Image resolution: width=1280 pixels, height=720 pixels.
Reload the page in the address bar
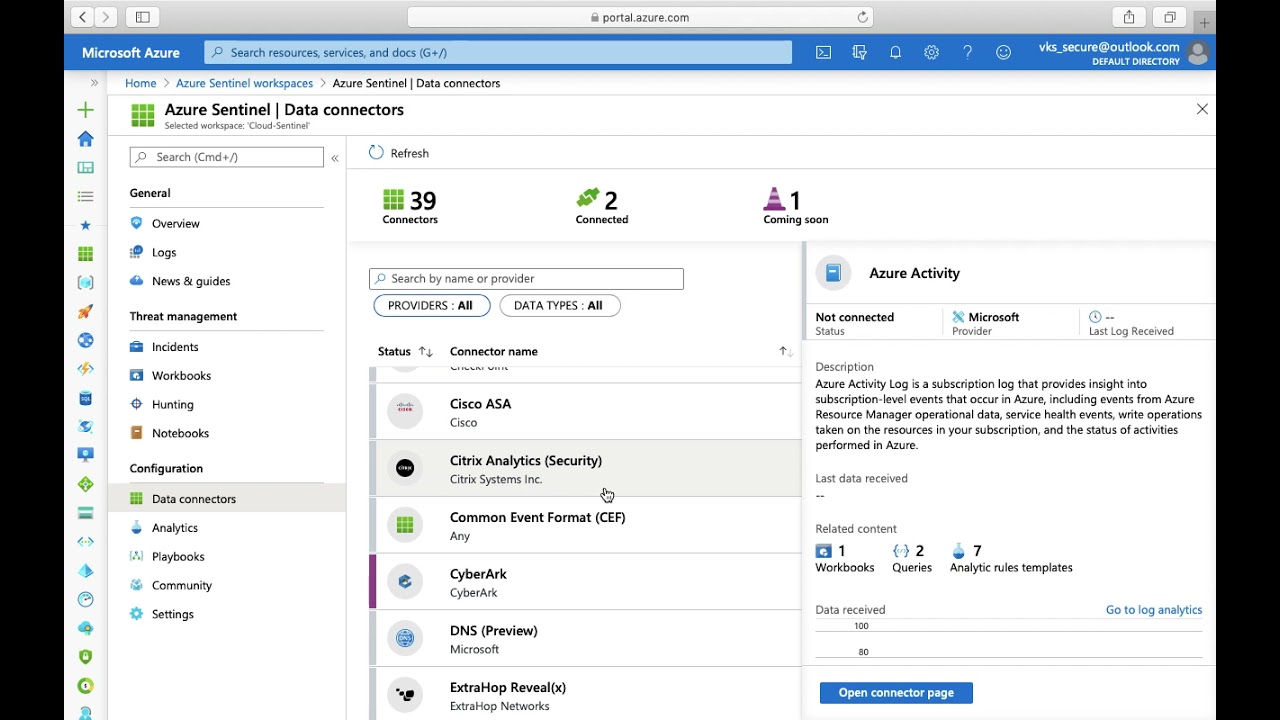click(x=862, y=17)
